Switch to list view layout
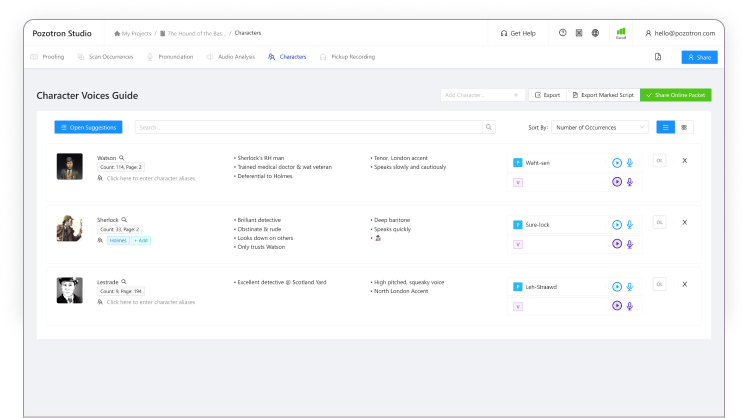The height and width of the screenshot is (418, 748). [x=665, y=127]
